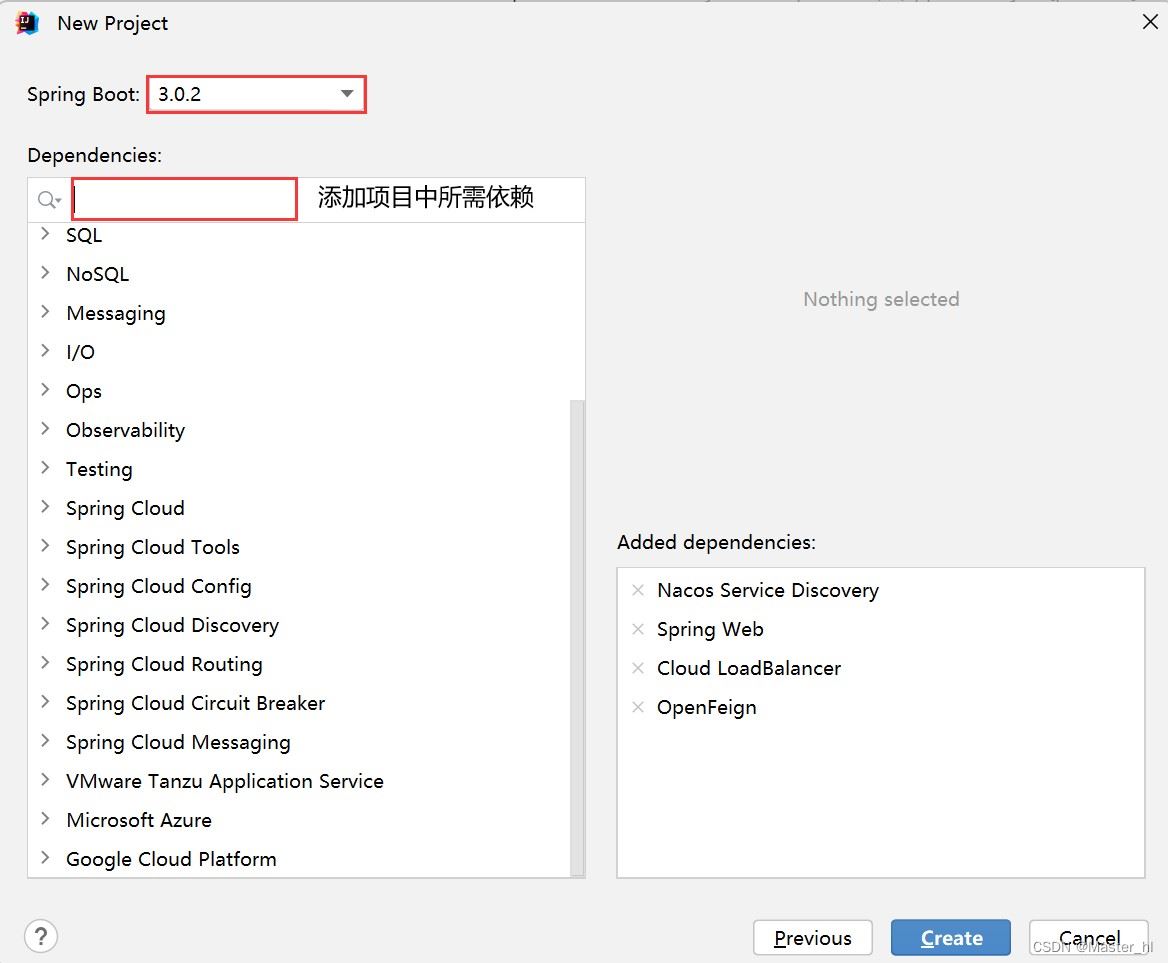Select Google Cloud Platform category
The width and height of the screenshot is (1168, 963).
pyautogui.click(x=171, y=859)
